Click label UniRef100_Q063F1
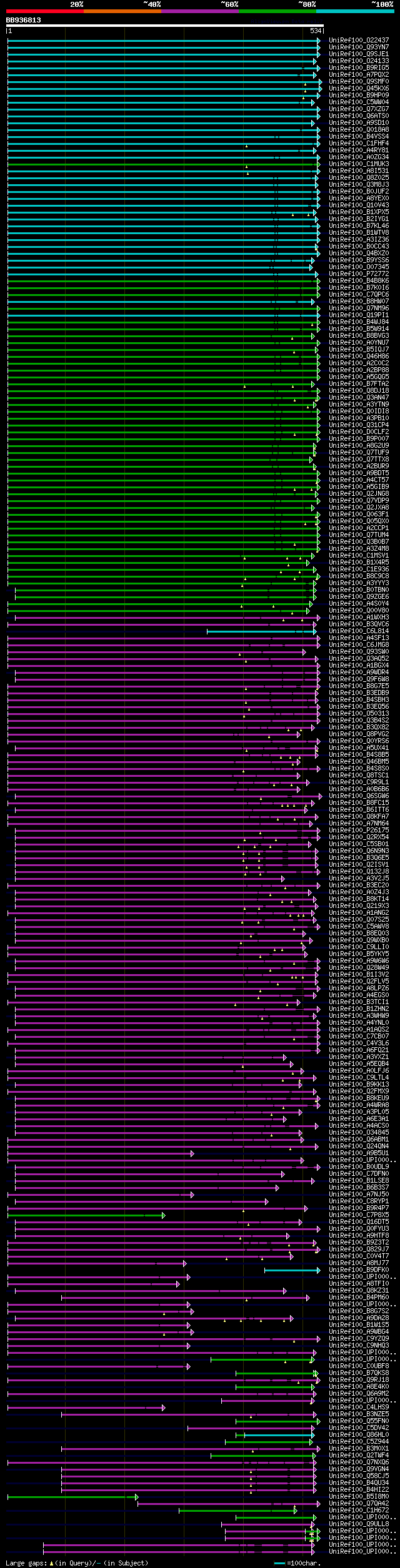Image resolution: width=400 pixels, height=1568 pixels. (x=359, y=515)
